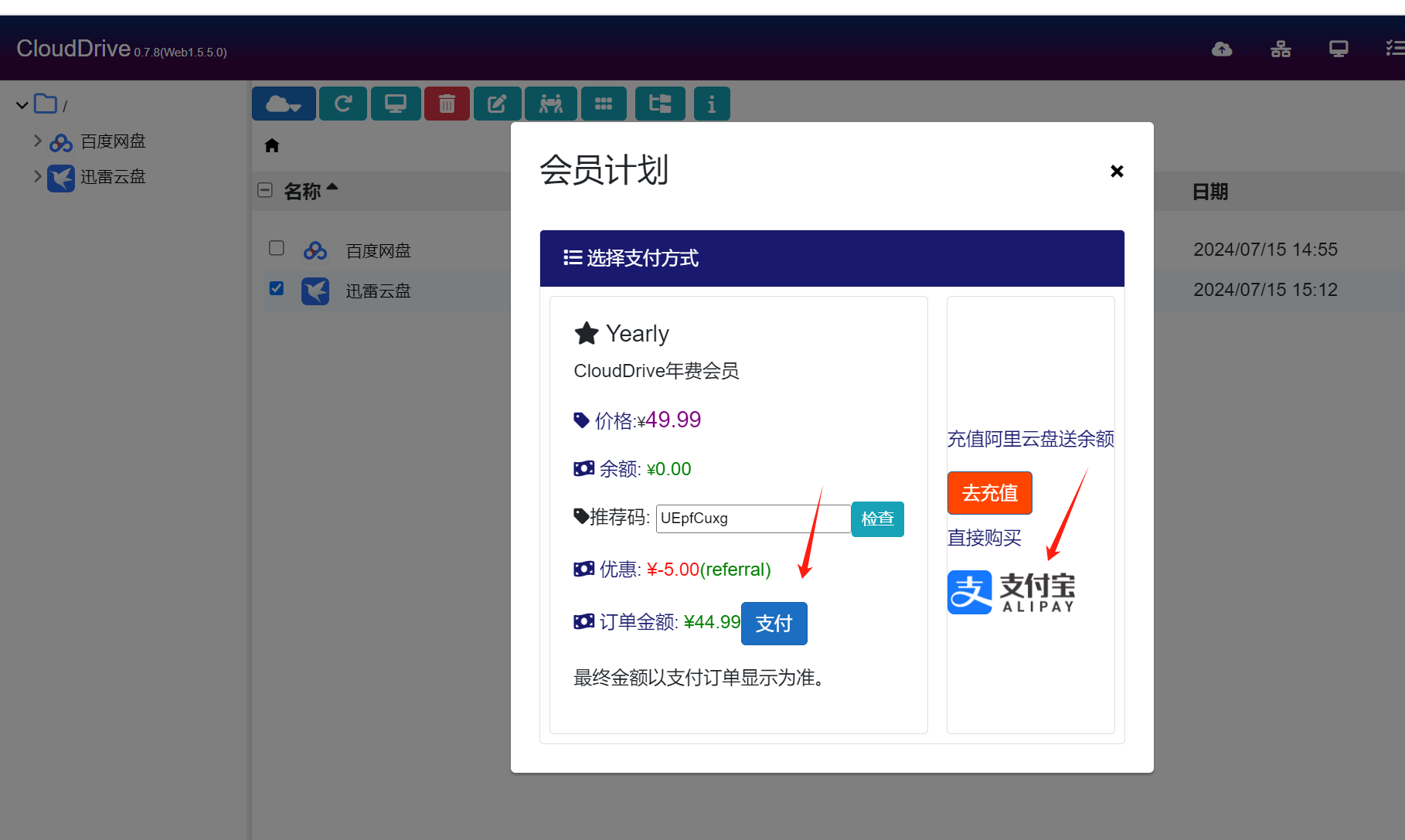
Task: Click the add cloud storage toolbar button
Action: (284, 104)
